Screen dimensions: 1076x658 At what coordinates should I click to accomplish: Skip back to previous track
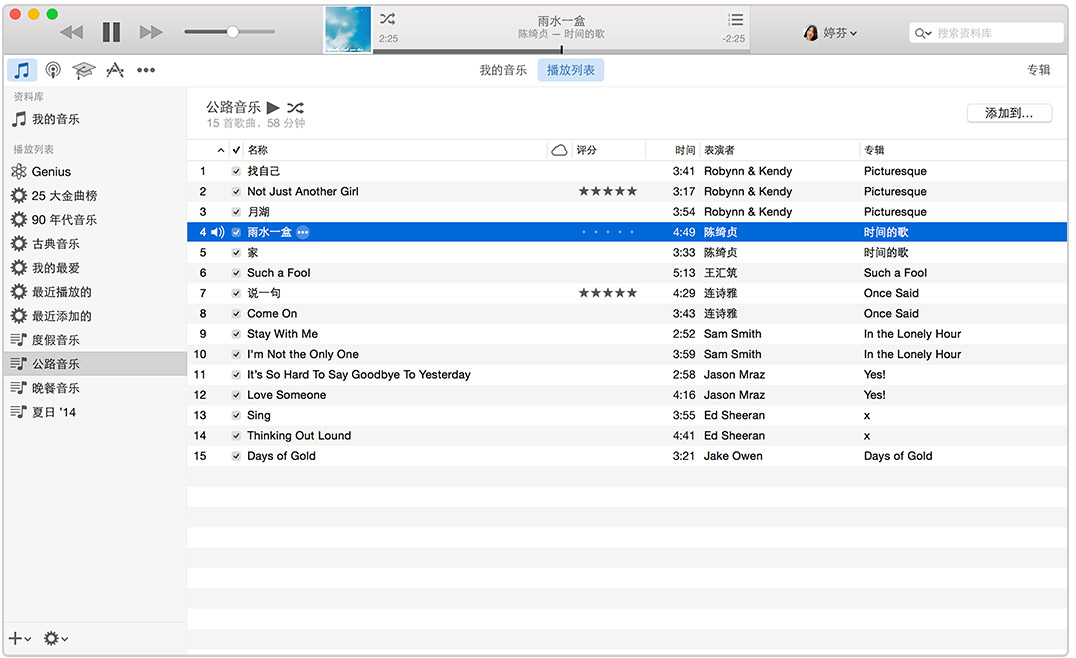coord(71,32)
